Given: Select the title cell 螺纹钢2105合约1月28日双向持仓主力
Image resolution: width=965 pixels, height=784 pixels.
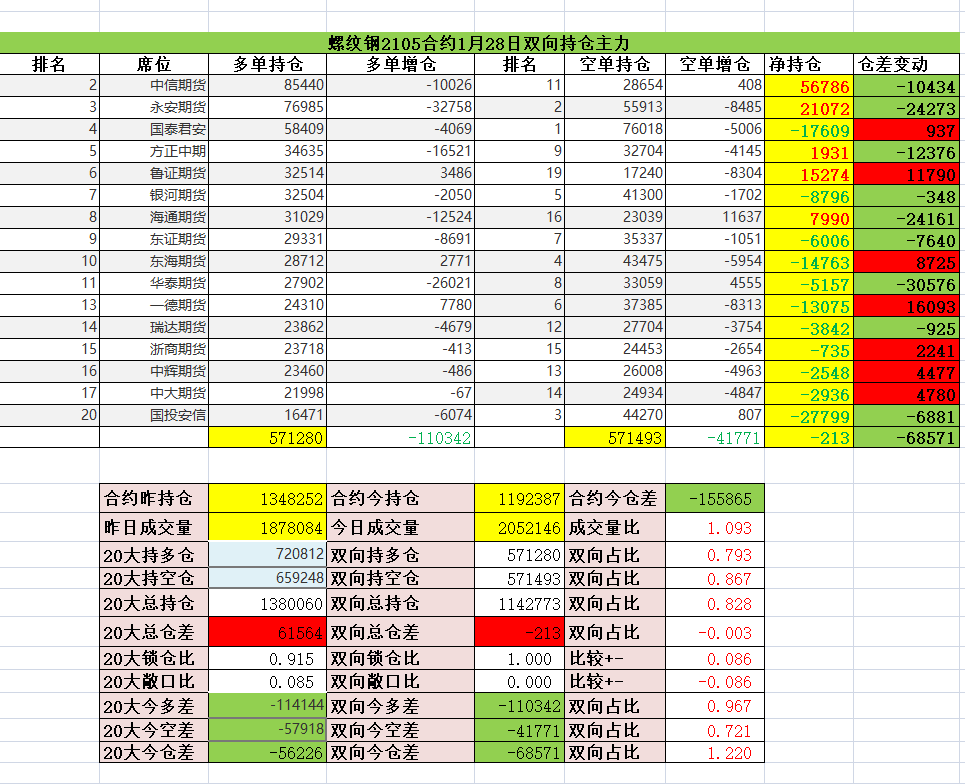Looking at the screenshot, I should (x=479, y=43).
